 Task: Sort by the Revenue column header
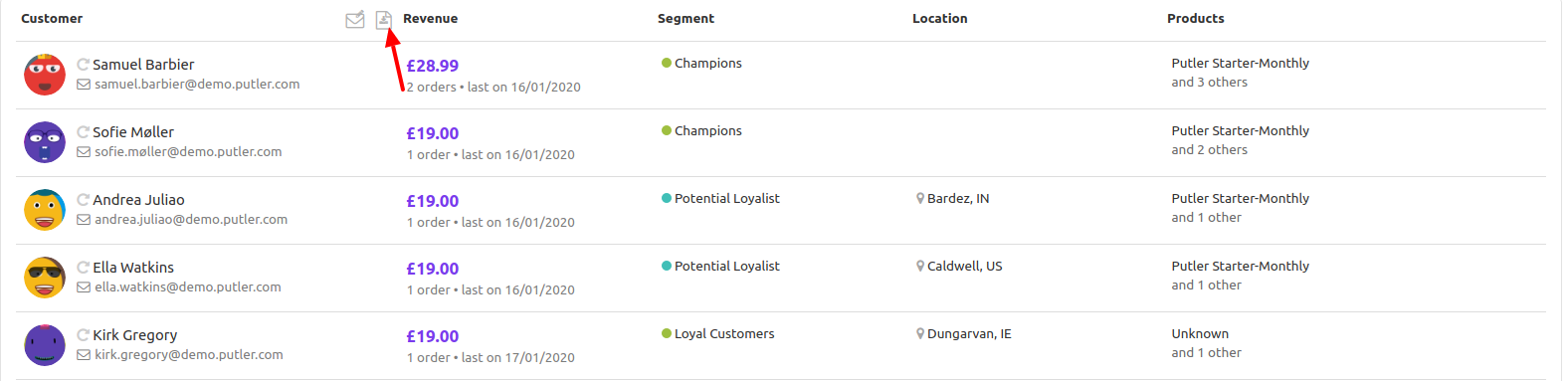(x=431, y=19)
